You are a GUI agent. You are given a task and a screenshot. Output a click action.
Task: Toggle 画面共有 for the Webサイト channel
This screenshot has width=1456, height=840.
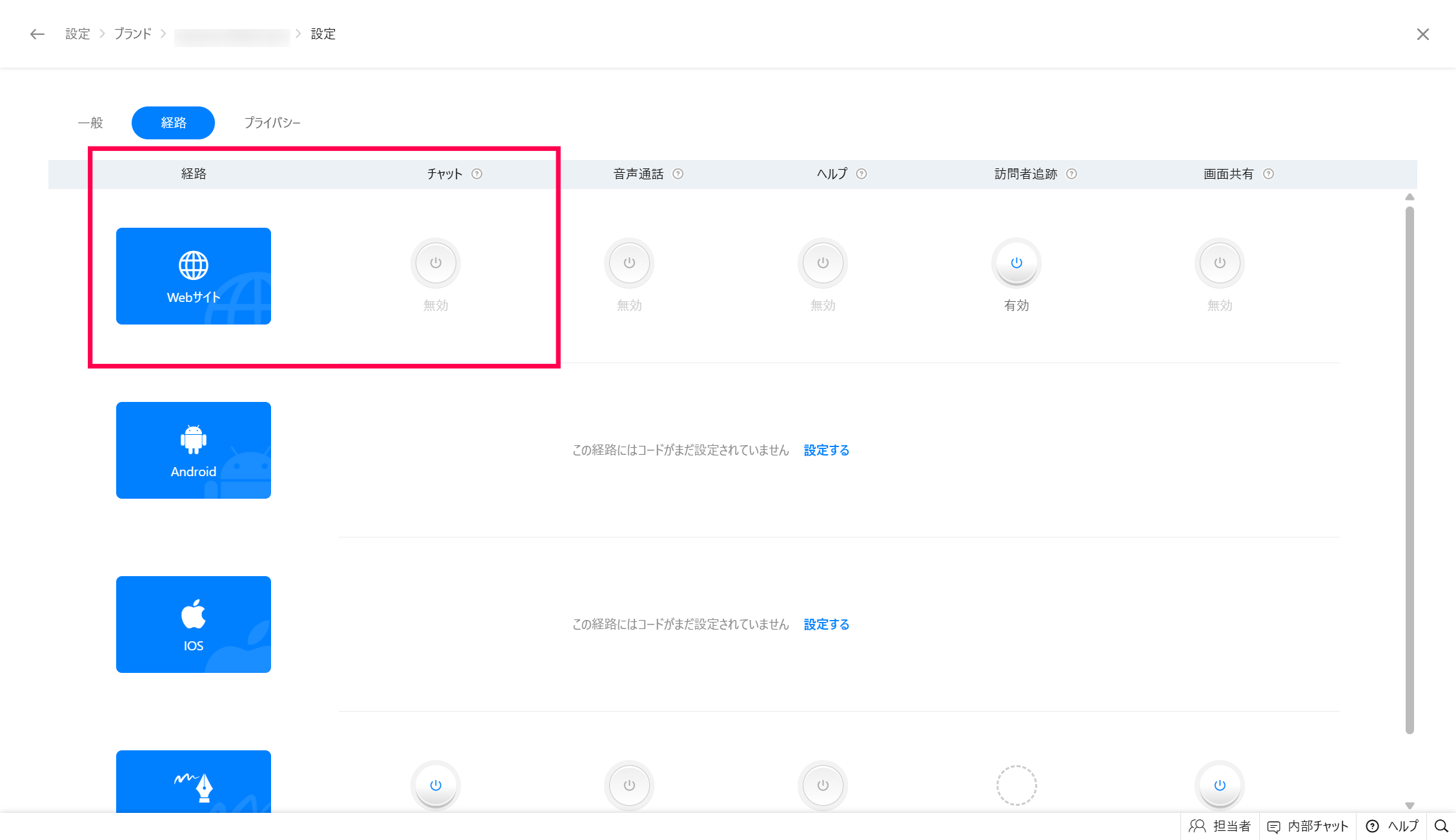(x=1220, y=263)
